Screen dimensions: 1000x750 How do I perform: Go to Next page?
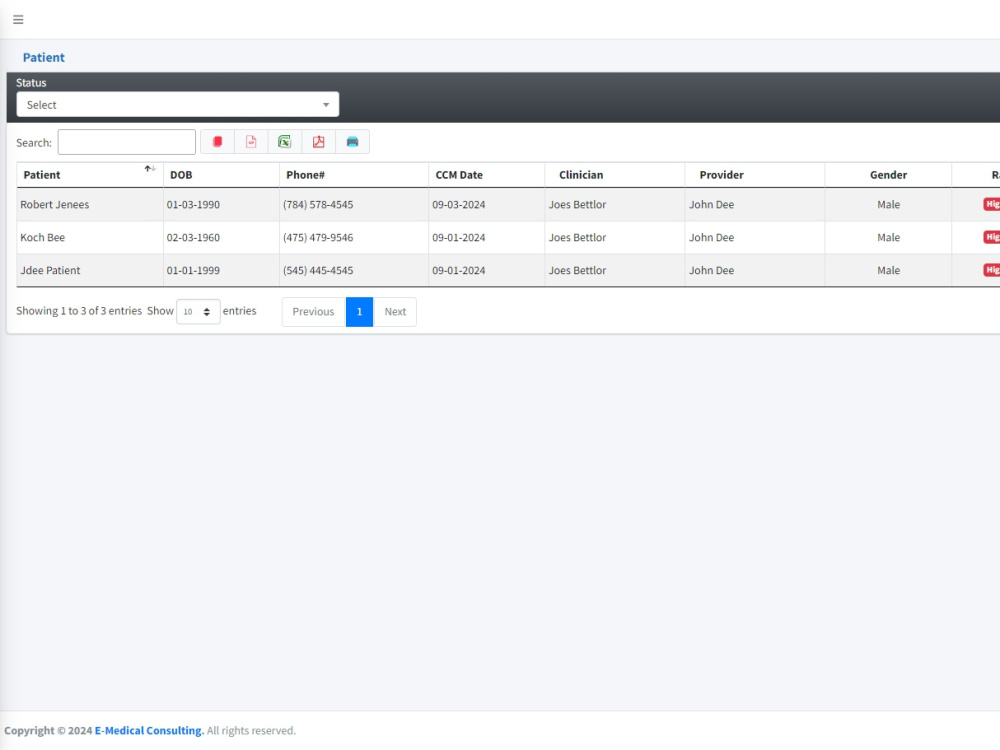click(x=395, y=312)
